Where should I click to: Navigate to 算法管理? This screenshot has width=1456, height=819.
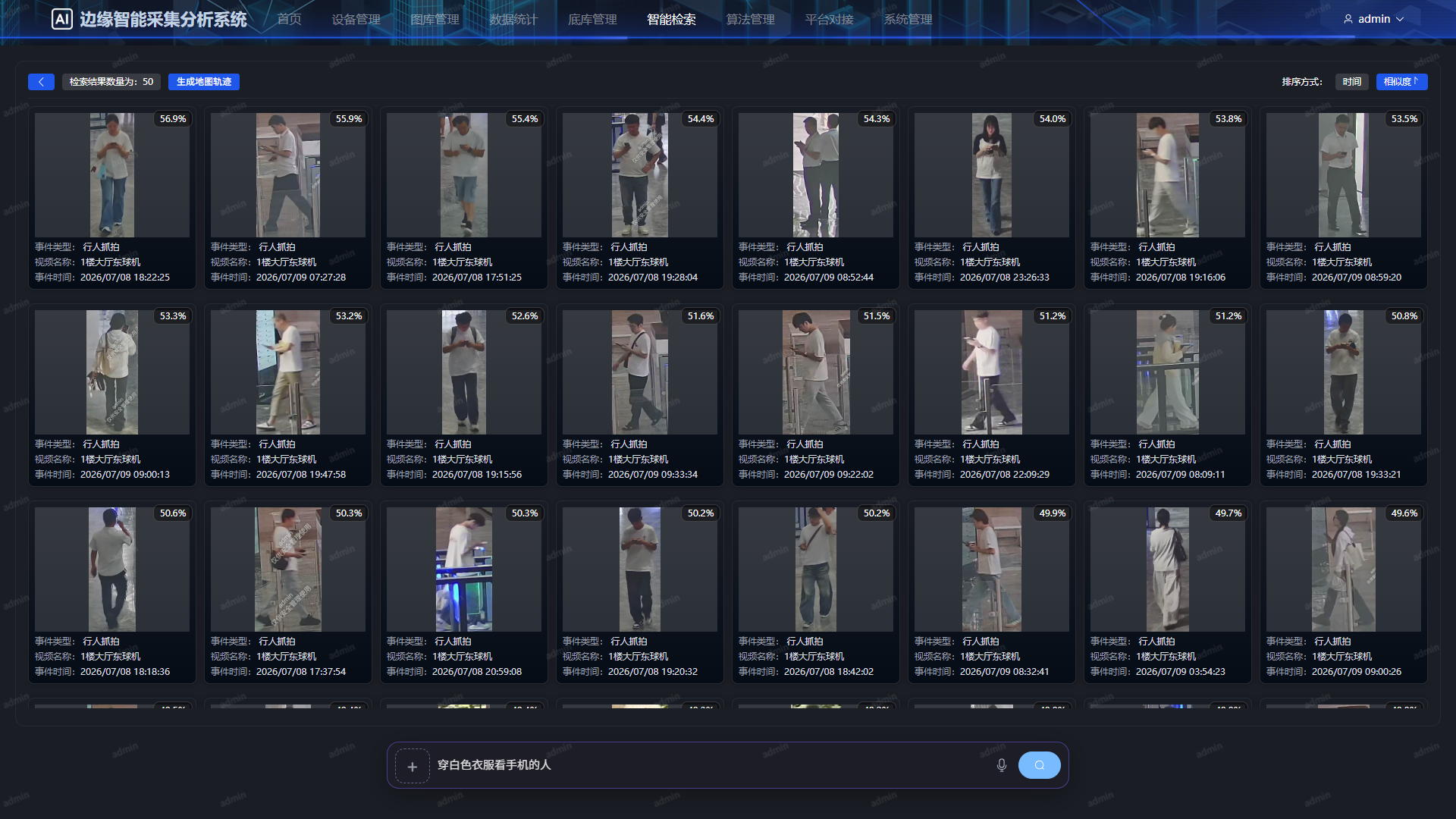[x=750, y=19]
